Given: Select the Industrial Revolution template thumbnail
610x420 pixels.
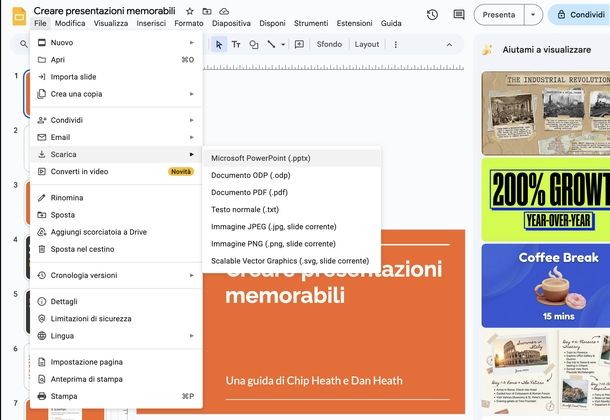Looking at the screenshot, I should pyautogui.click(x=545, y=113).
